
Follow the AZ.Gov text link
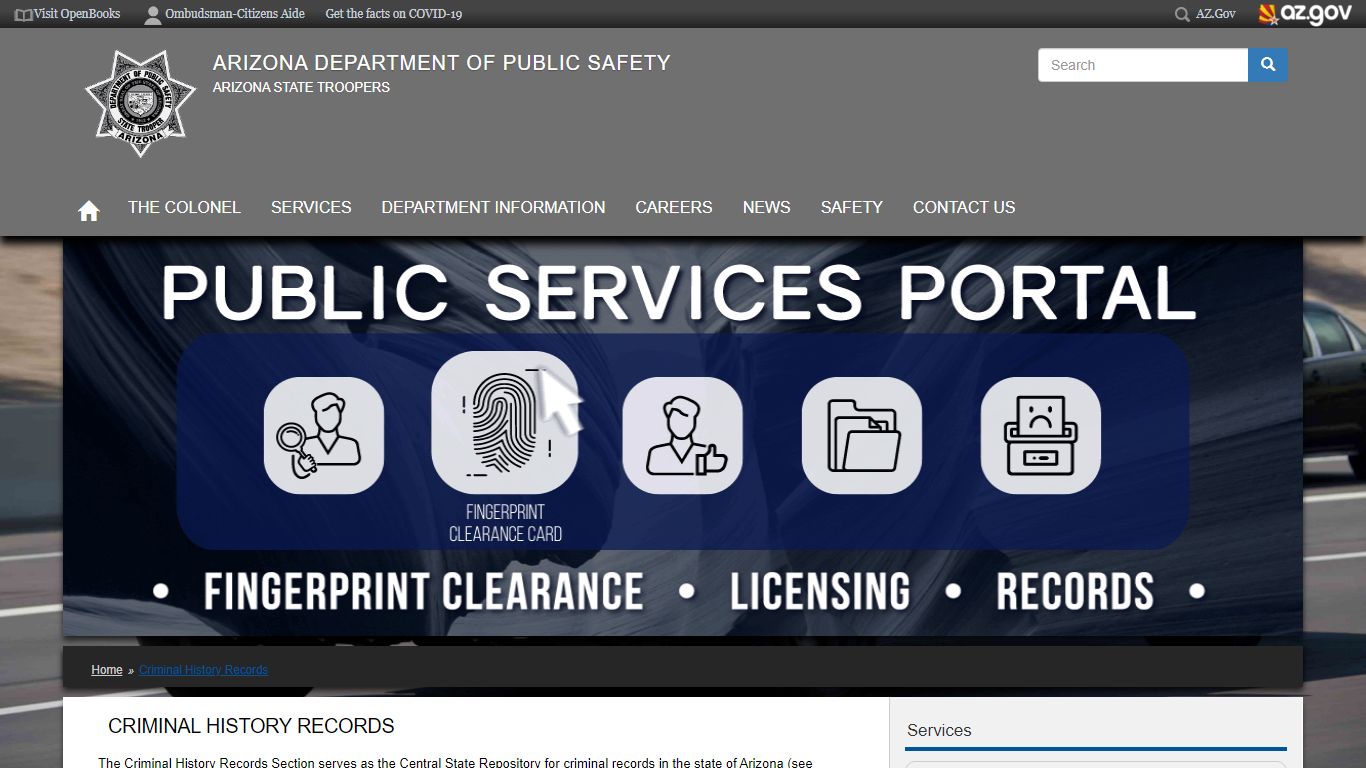click(1216, 14)
